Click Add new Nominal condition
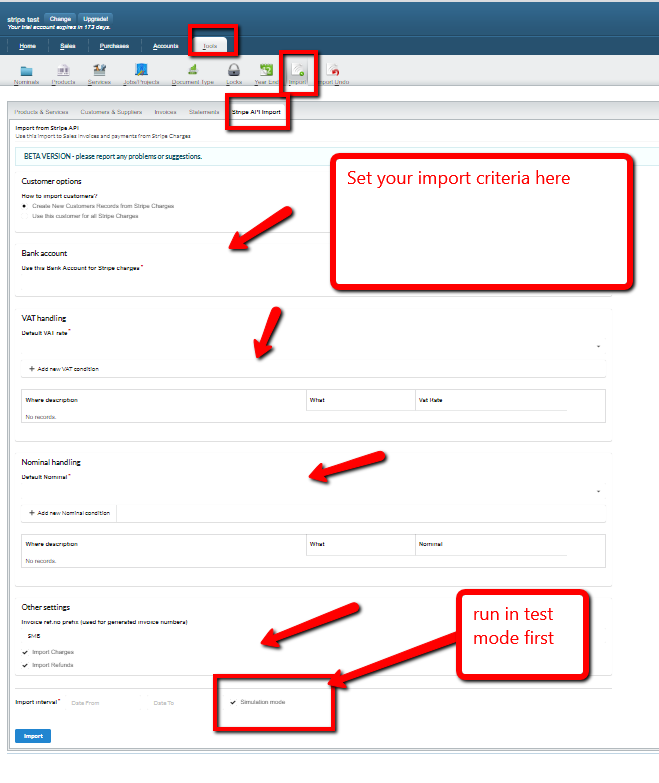Viewport: 659px width, 783px height. pos(69,513)
